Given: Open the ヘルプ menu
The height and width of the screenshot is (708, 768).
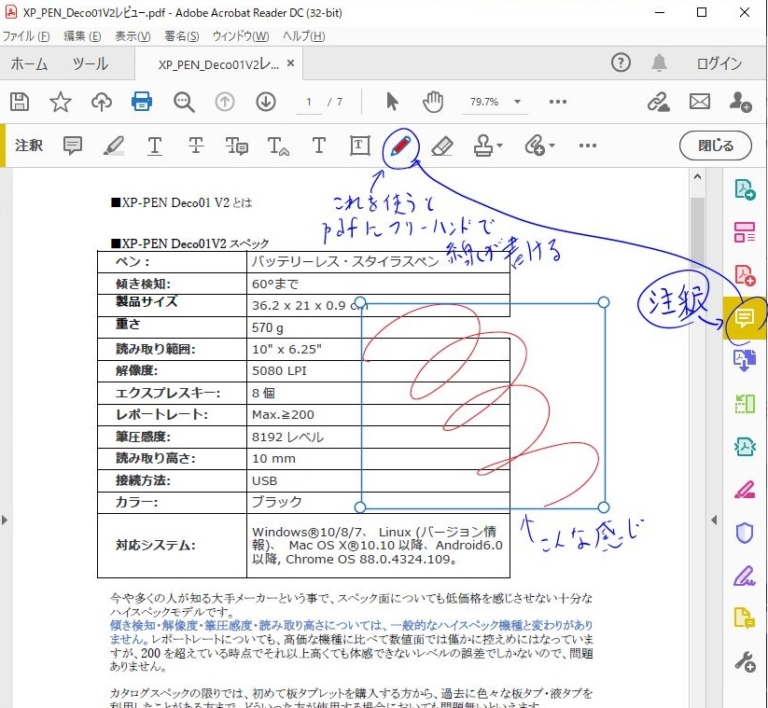Looking at the screenshot, I should tap(304, 36).
